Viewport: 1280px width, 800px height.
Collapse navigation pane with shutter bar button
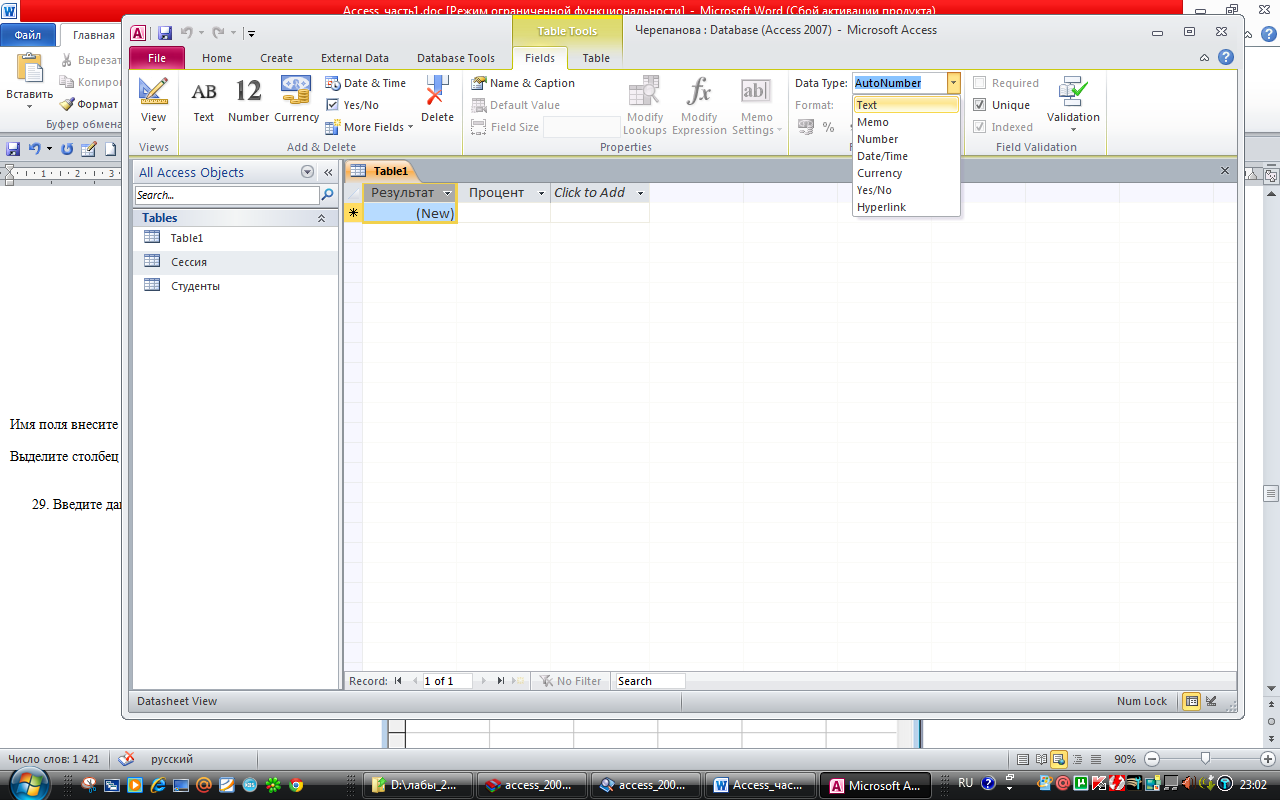328,172
